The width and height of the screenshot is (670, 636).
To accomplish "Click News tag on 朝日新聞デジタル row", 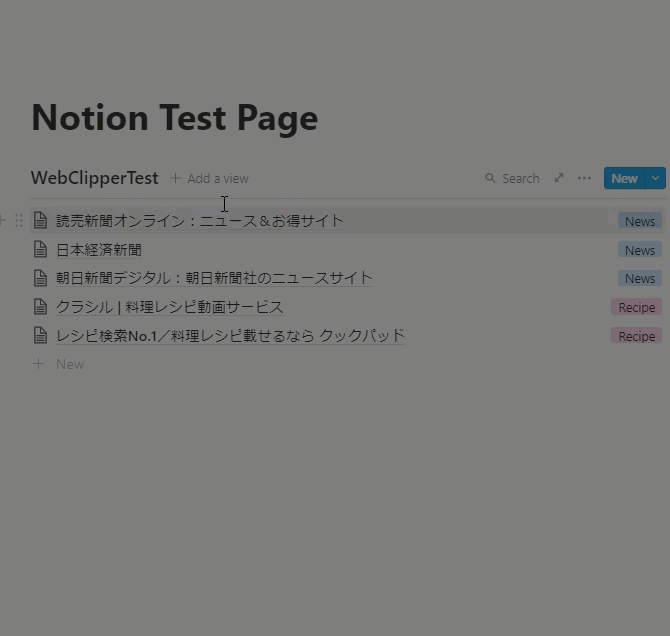I will click(640, 278).
